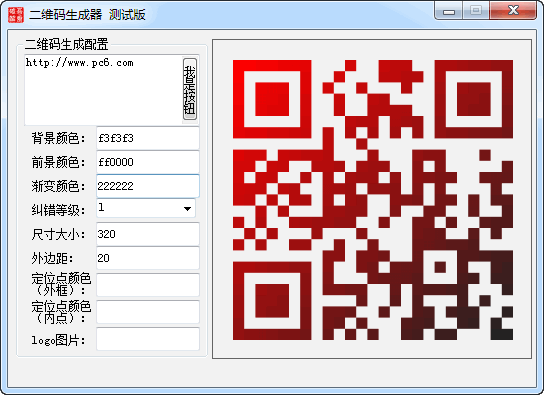Click the red app icon in title bar
This screenshot has height=395, width=544.
click(16, 15)
